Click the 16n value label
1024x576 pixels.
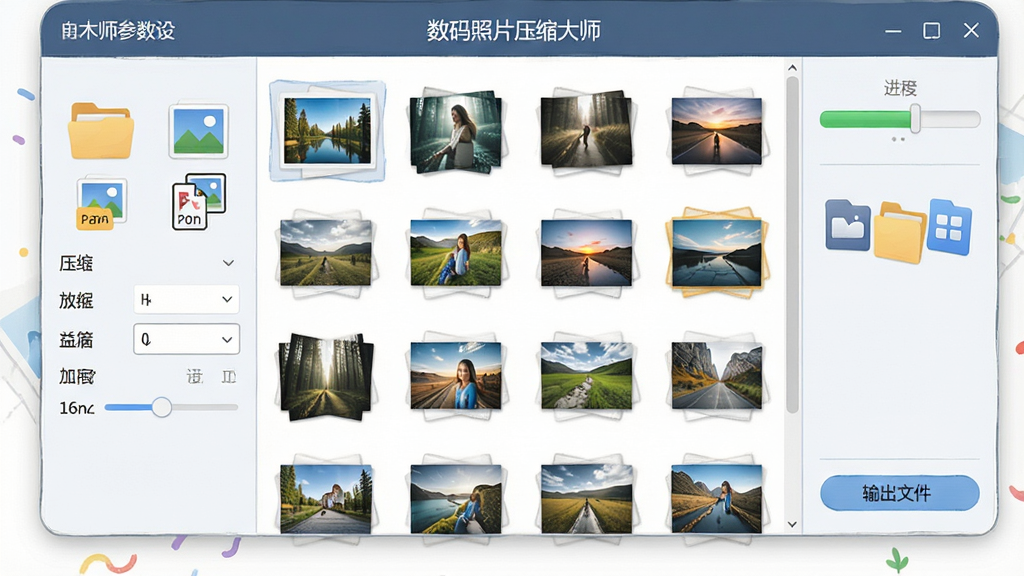point(76,408)
